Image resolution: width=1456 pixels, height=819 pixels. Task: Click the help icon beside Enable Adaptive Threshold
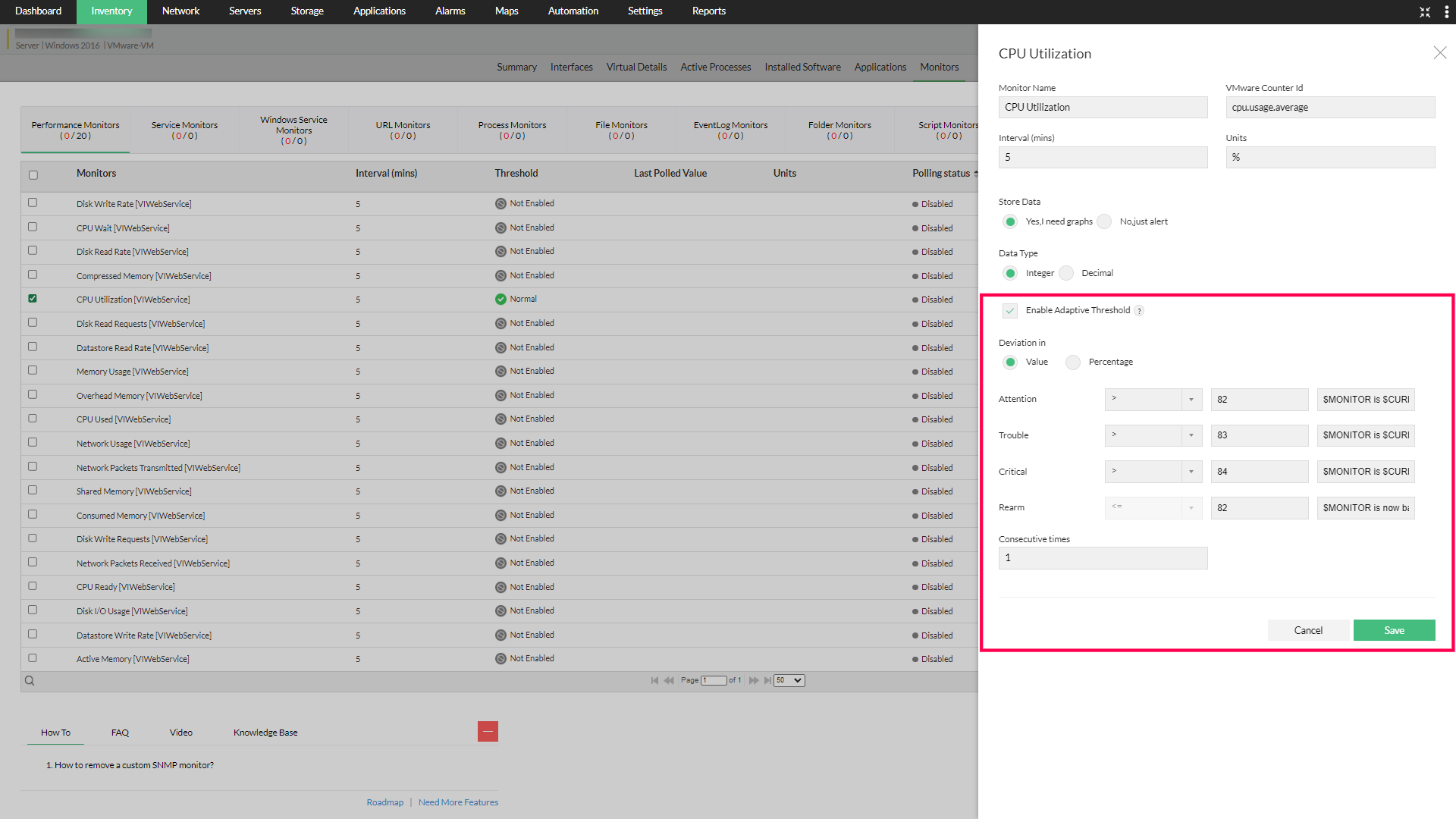[1139, 311]
